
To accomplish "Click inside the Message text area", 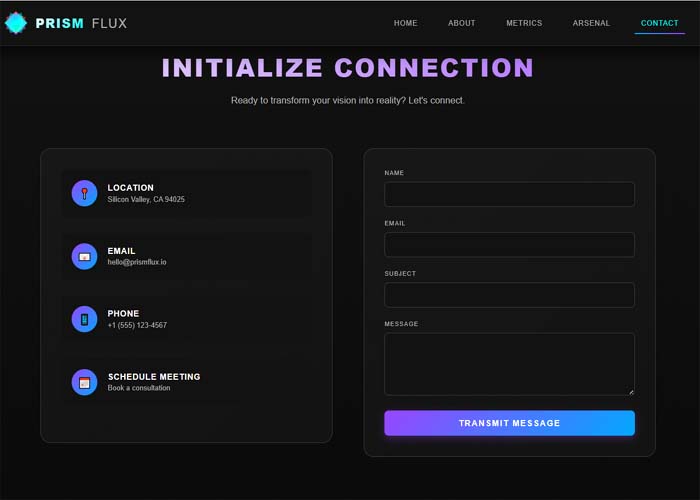I will click(509, 363).
